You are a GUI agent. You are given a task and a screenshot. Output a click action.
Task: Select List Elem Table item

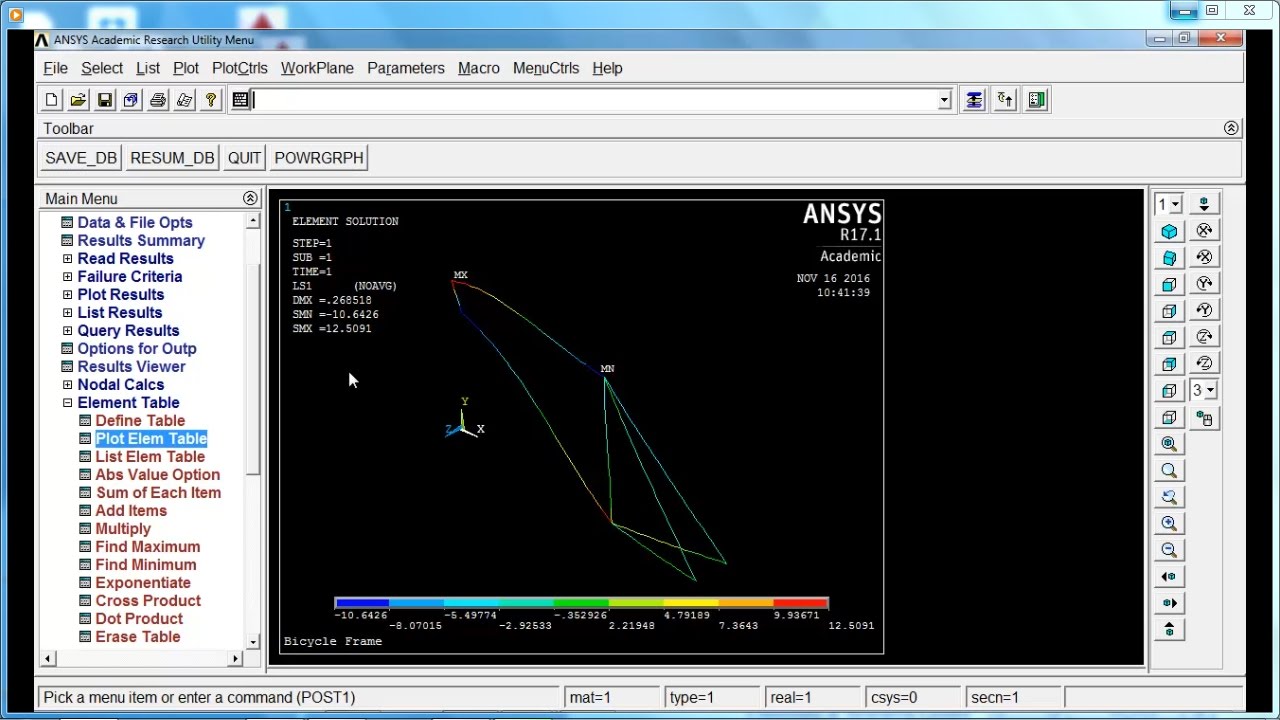click(x=150, y=457)
